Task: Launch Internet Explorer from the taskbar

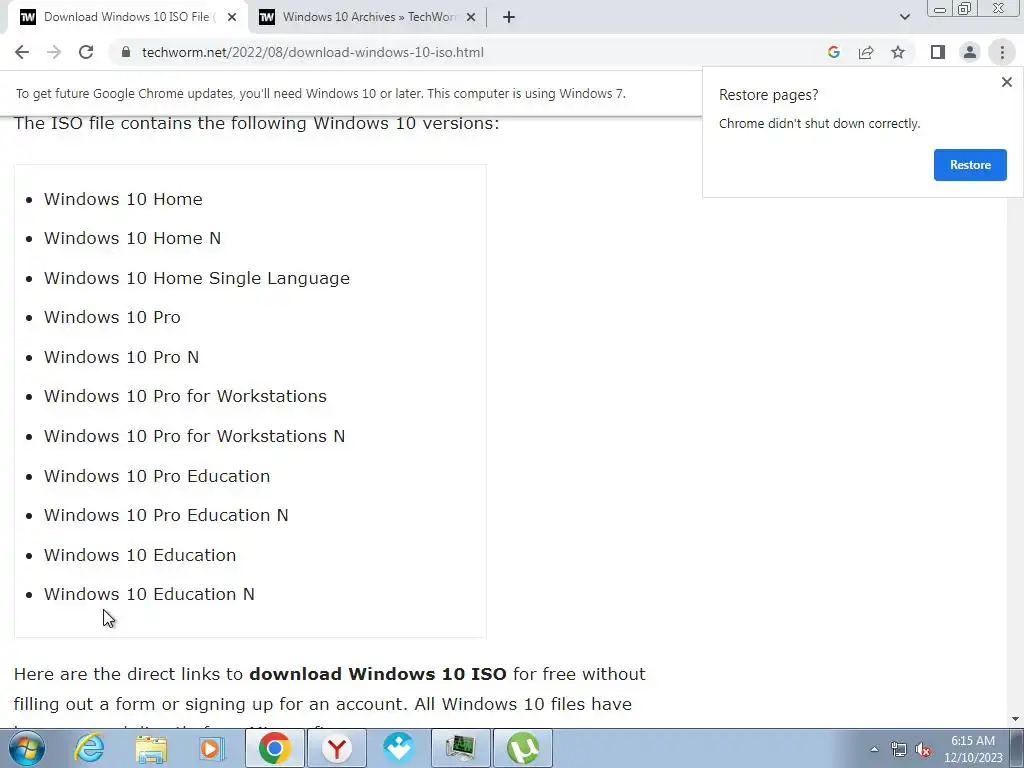Action: click(89, 748)
